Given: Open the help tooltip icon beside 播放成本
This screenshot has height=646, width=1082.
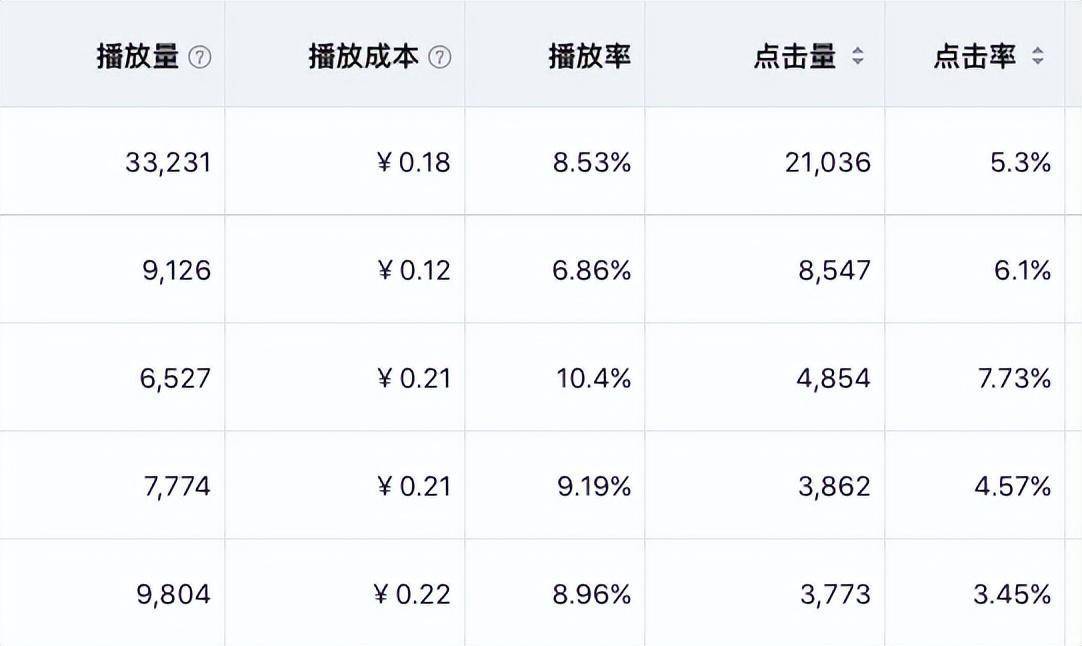Looking at the screenshot, I should click(x=440, y=57).
